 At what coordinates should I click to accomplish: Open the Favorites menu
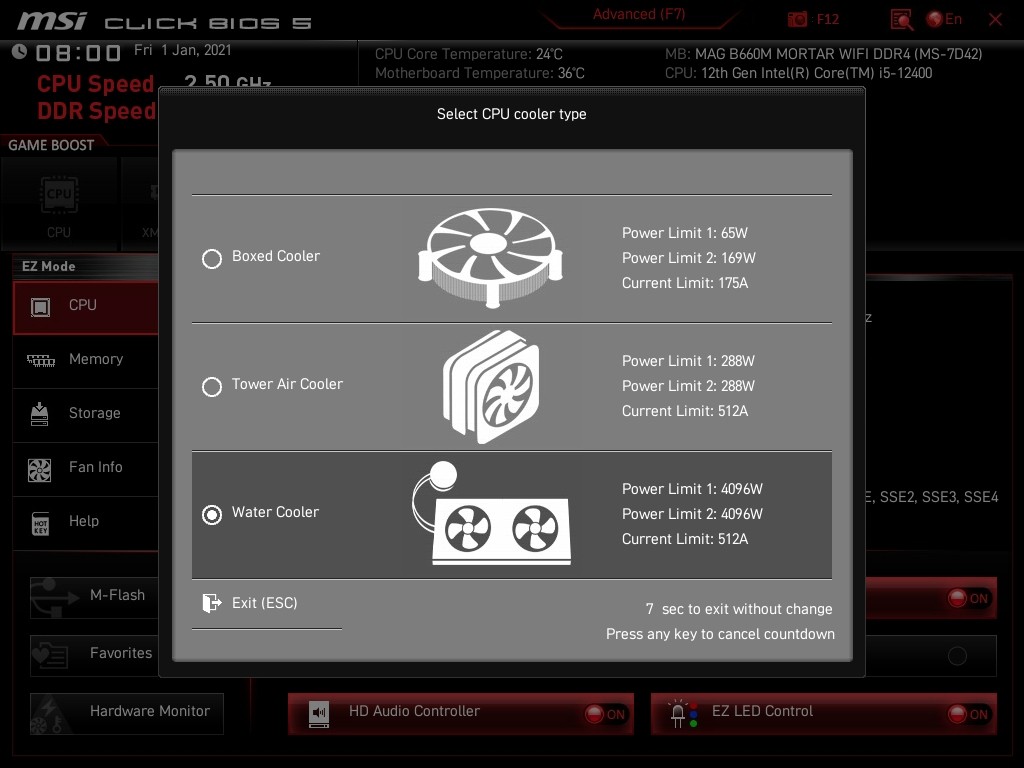tap(94, 655)
